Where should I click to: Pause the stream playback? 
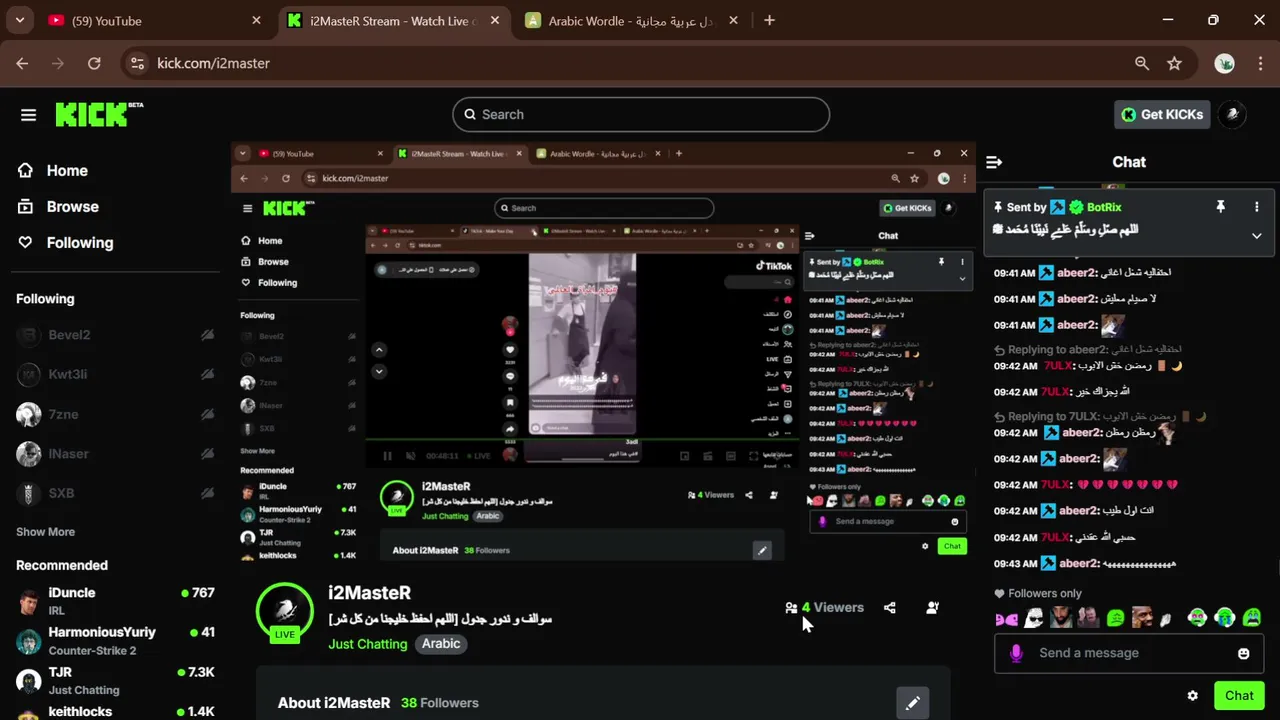[387, 456]
